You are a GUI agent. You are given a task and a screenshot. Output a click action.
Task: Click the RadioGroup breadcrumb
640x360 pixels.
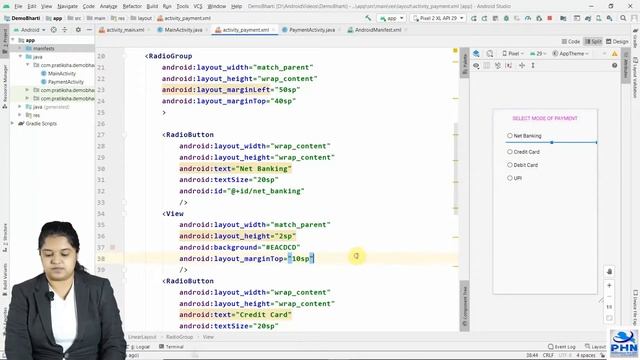point(179,337)
